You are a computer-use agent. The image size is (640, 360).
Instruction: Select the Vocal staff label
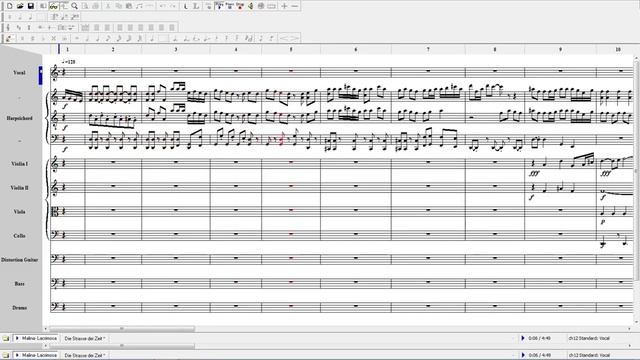pos(19,73)
